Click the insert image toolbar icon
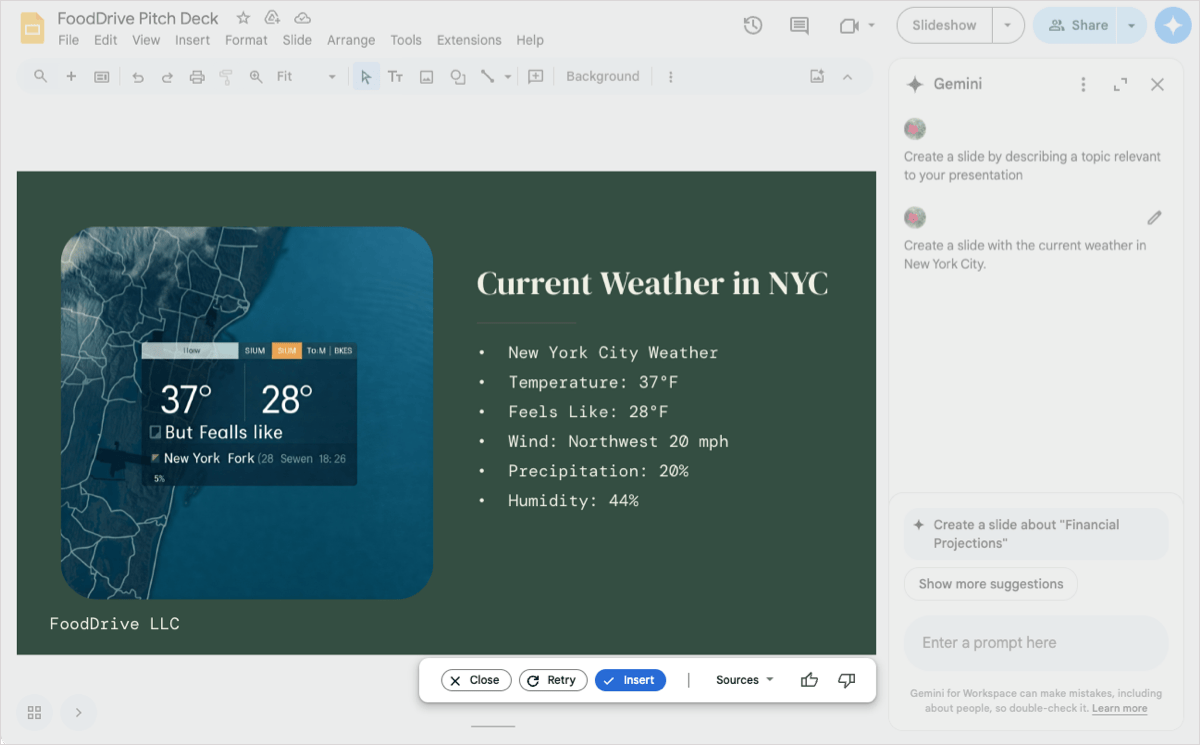The width and height of the screenshot is (1200, 745). 427,77
